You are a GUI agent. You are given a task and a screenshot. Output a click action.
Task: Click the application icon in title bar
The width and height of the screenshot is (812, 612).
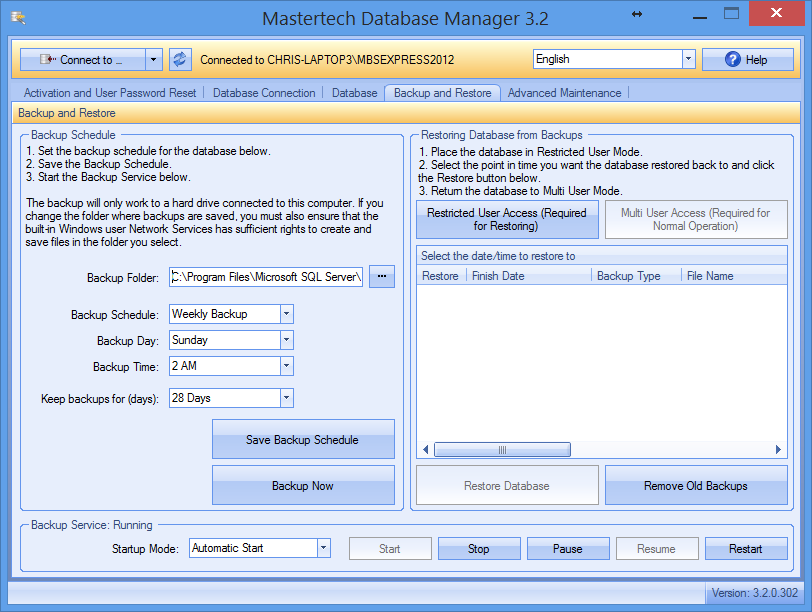click(19, 18)
